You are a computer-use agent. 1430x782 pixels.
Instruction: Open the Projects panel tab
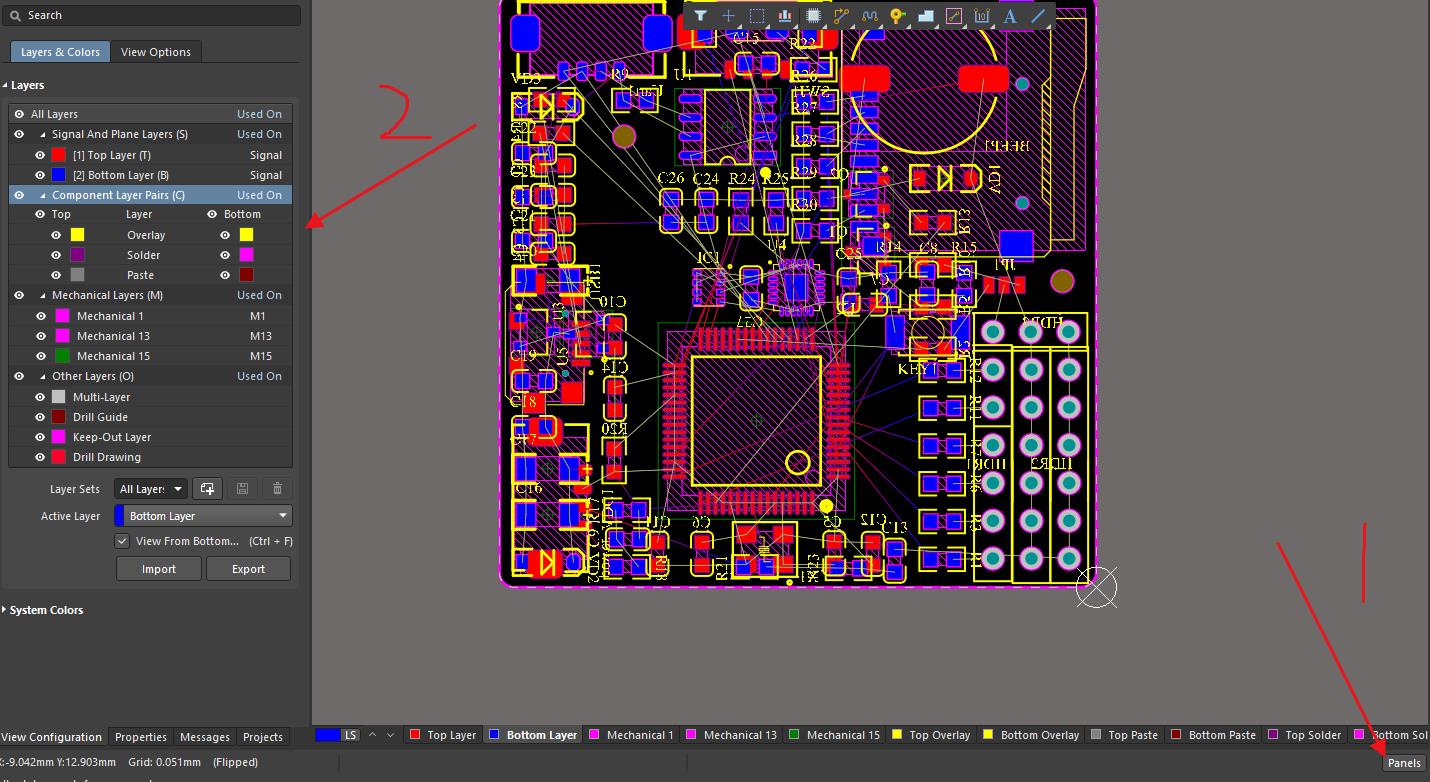click(x=263, y=737)
